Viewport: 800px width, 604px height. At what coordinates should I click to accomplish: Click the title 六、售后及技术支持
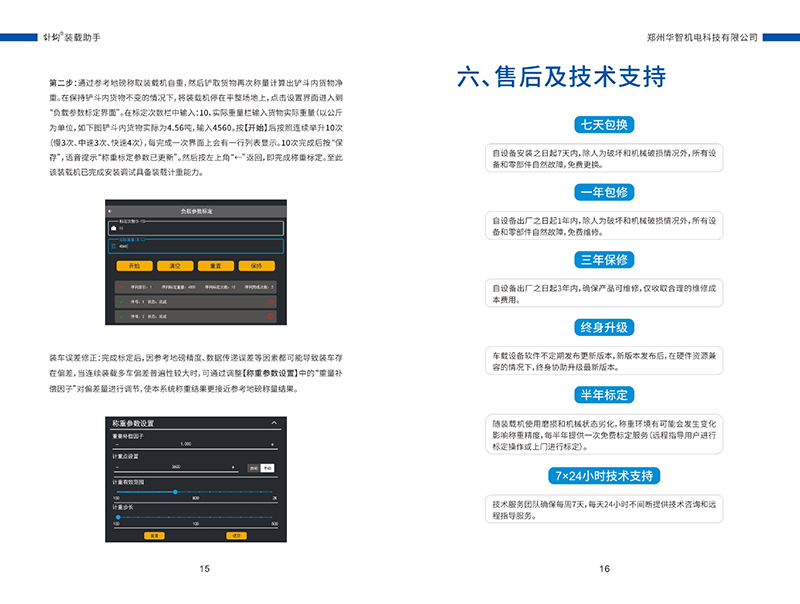[561, 77]
